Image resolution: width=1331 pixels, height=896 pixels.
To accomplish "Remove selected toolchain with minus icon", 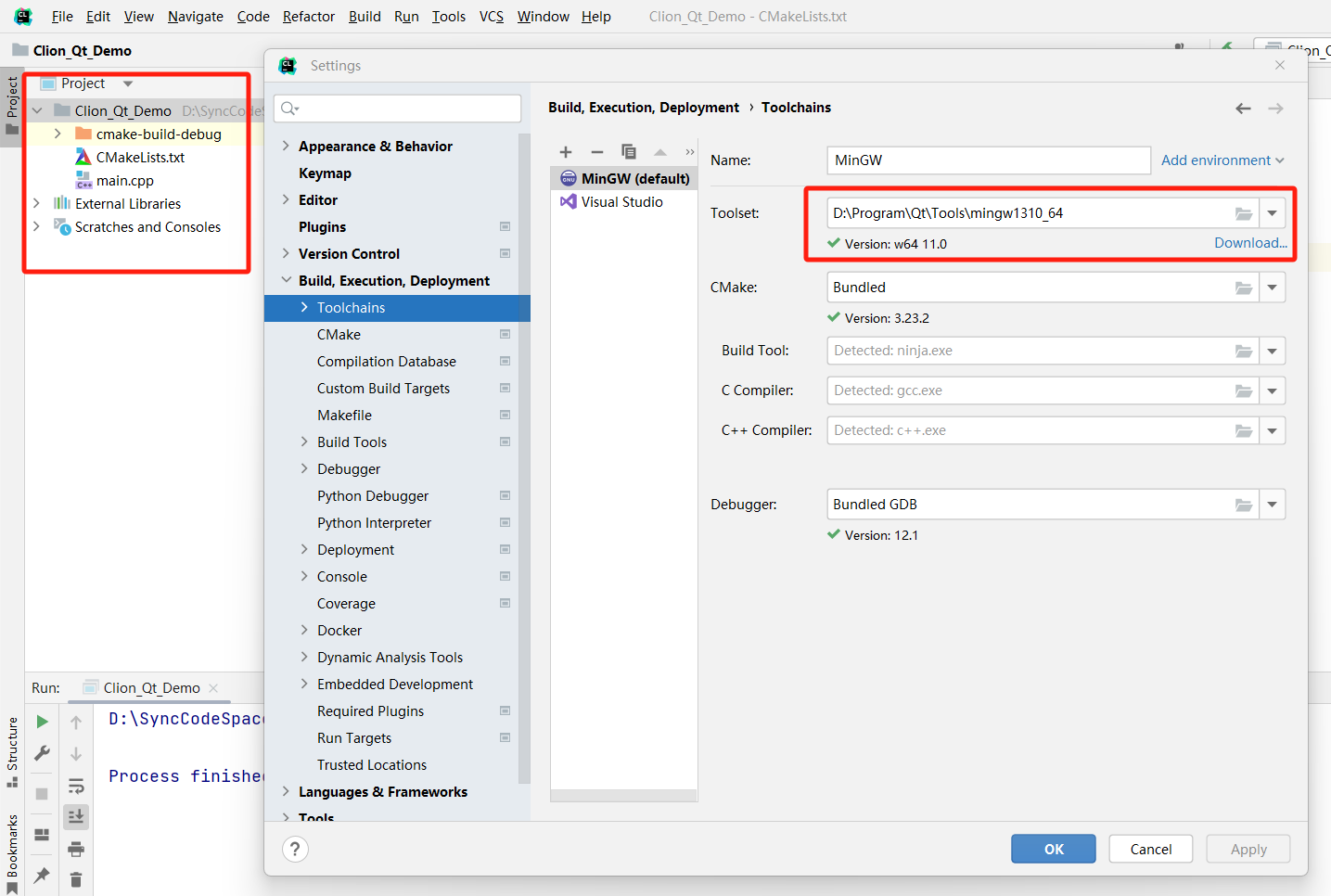I will (x=597, y=152).
